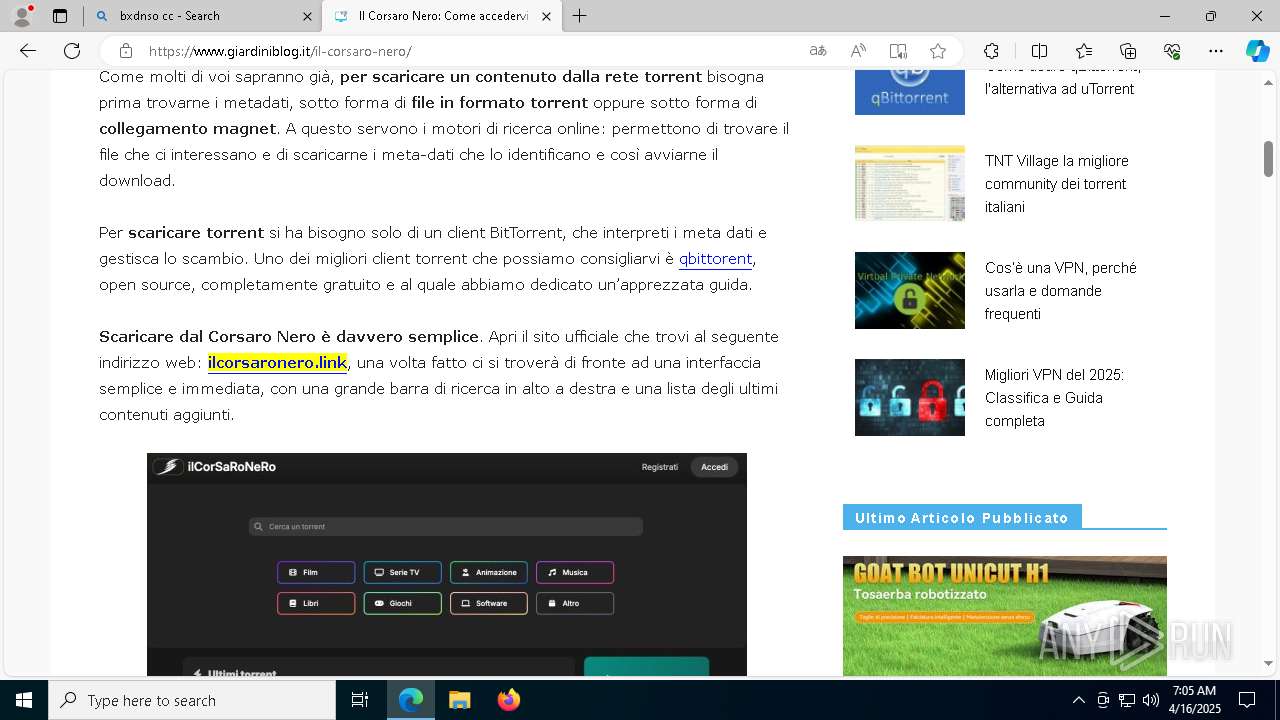This screenshot has width=1280, height=720.
Task: Add this page to favorites
Action: (937, 51)
